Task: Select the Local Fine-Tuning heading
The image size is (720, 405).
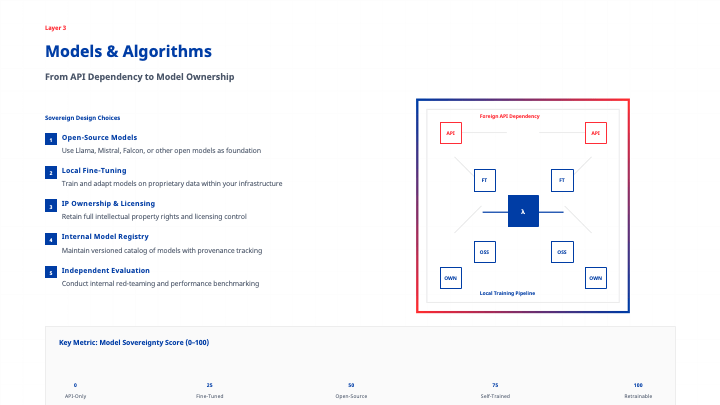Action: click(94, 170)
